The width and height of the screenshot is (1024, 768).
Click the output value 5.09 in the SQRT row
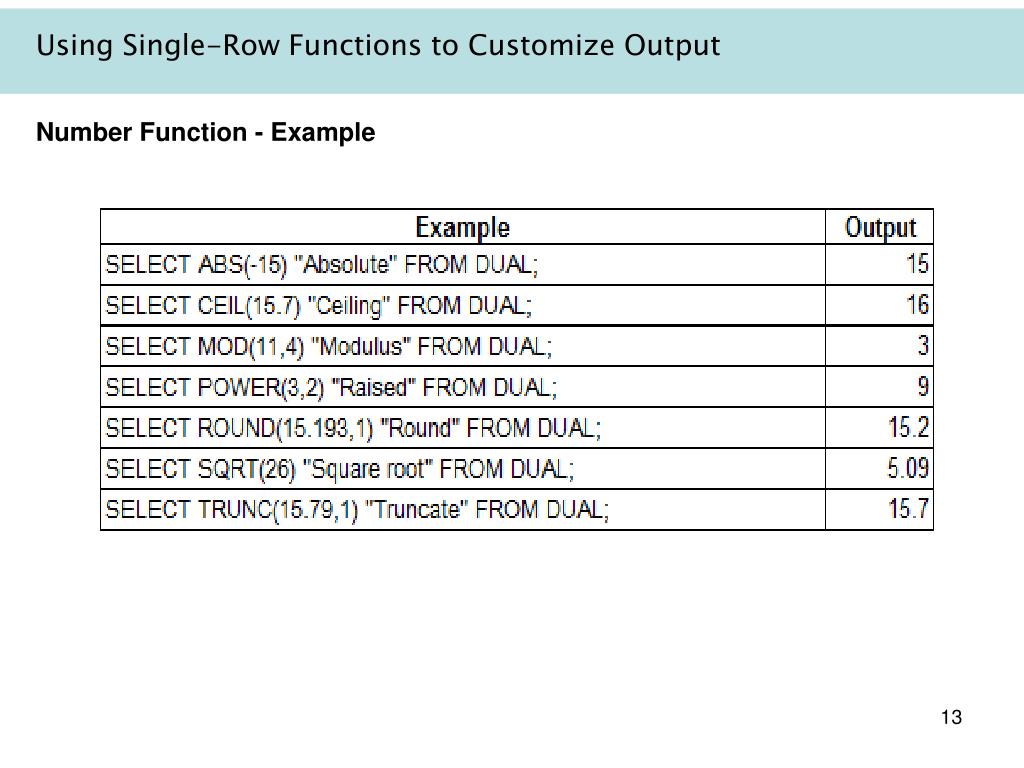tap(908, 468)
